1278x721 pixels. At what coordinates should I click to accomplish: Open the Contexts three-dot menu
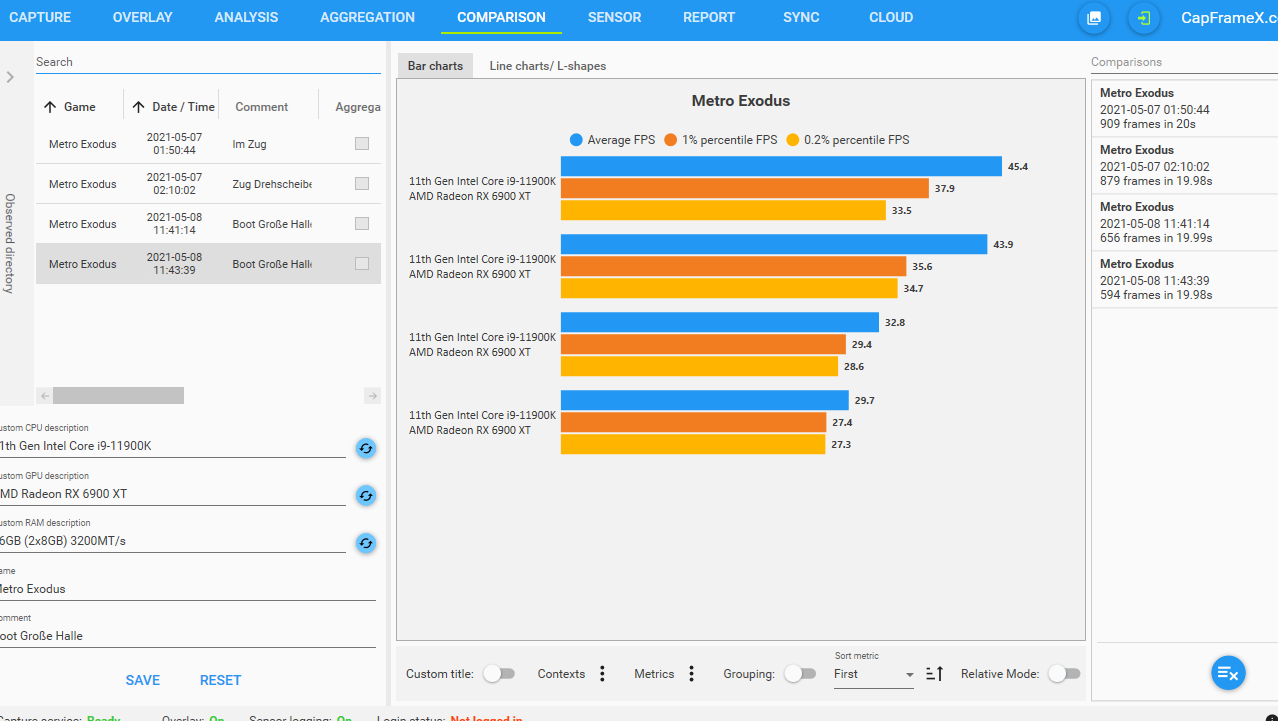click(x=602, y=674)
